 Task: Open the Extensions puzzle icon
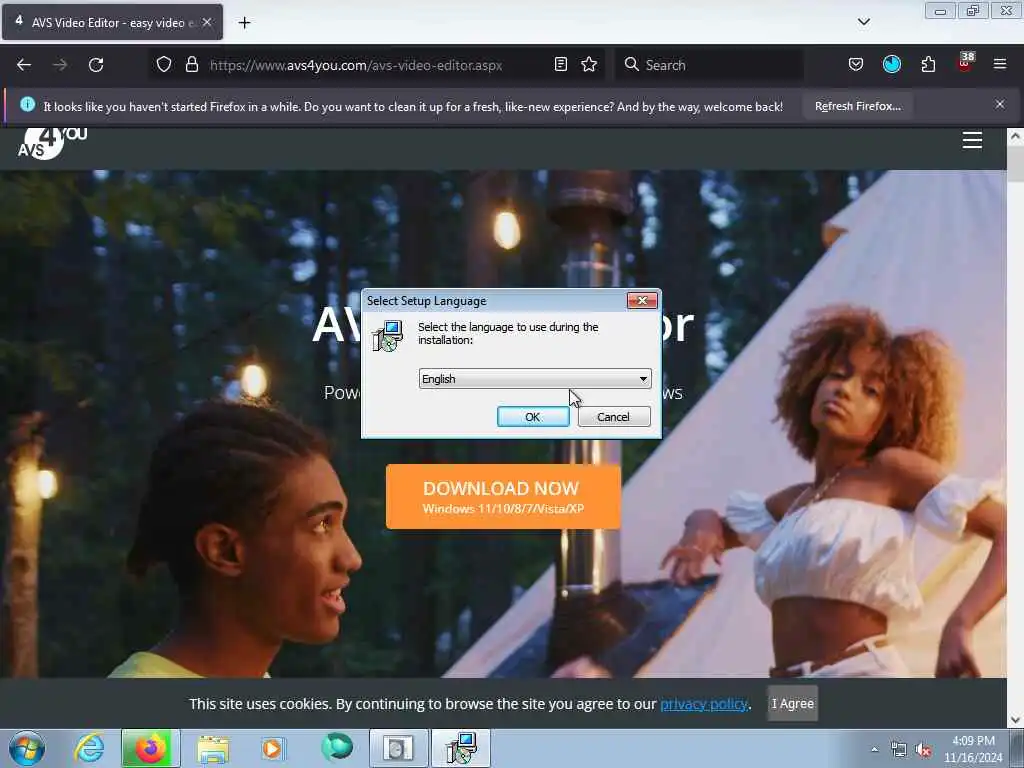928,65
